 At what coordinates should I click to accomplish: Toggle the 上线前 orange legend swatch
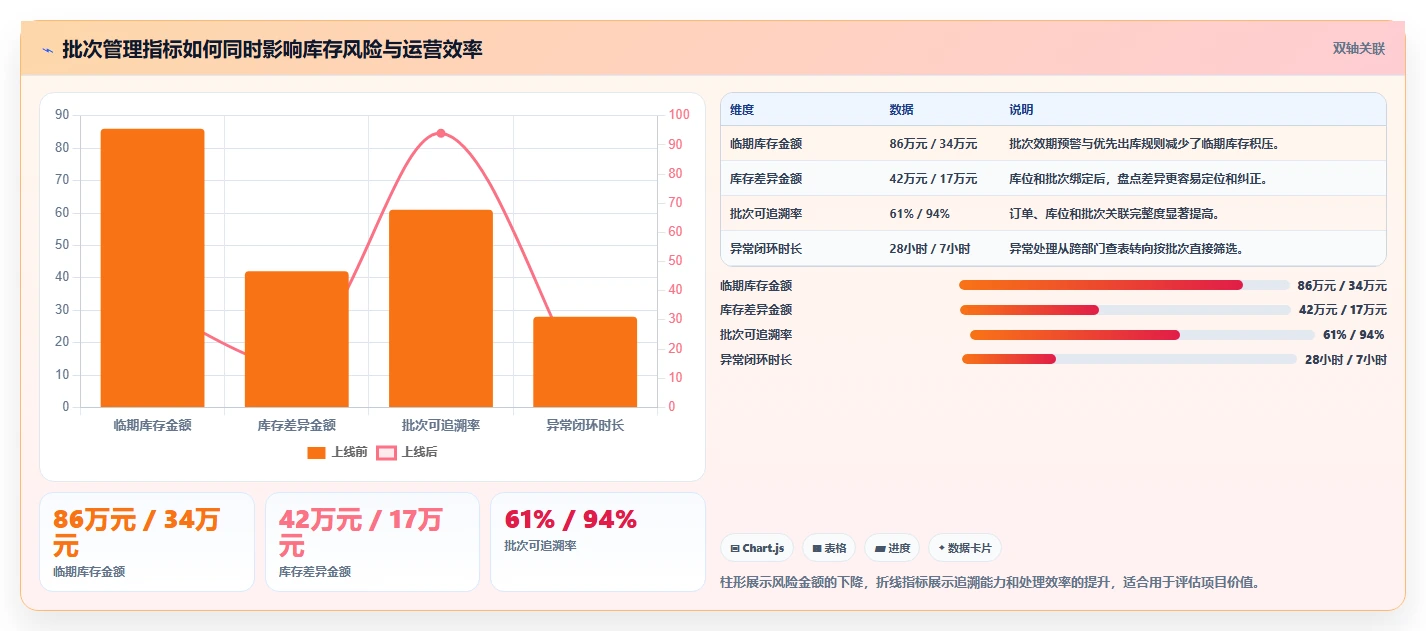click(x=316, y=452)
